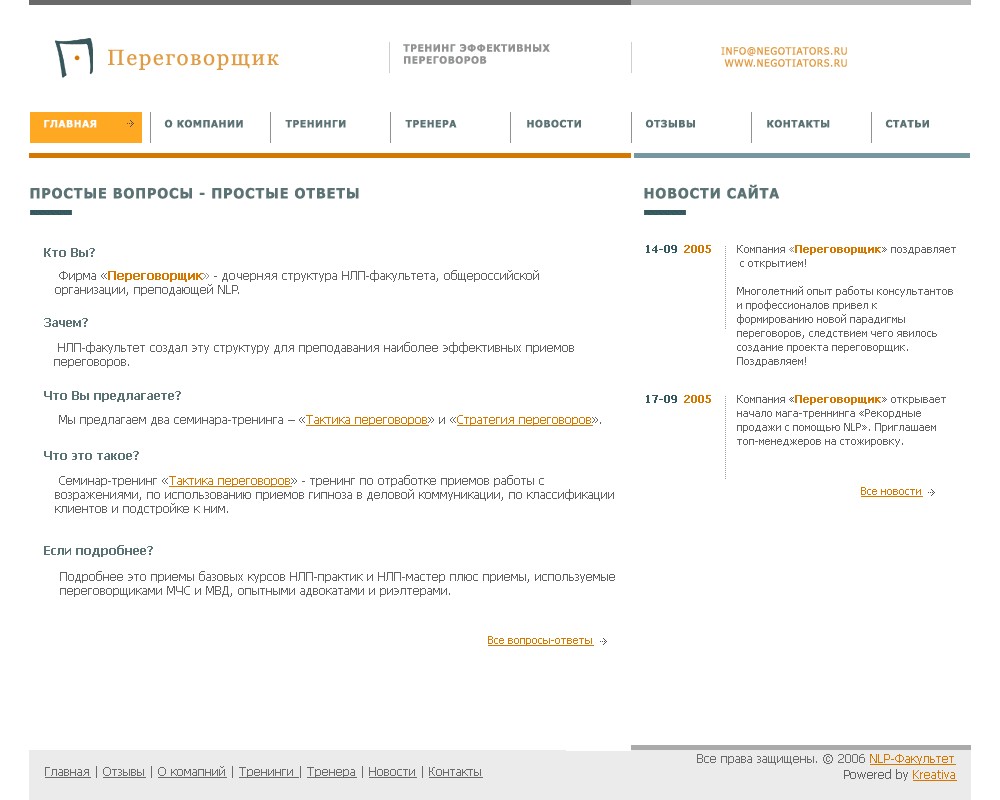Go to the Тренинги menu section
The height and width of the screenshot is (800, 1000).
pyautogui.click(x=316, y=124)
